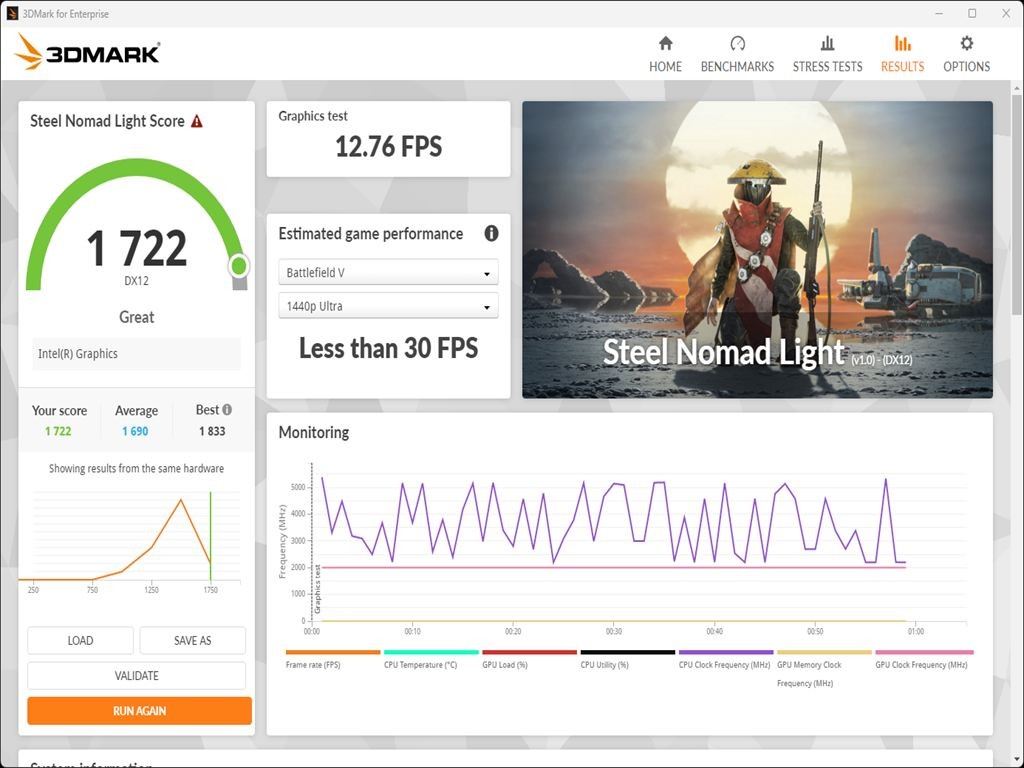The width and height of the screenshot is (1024, 768).
Task: Click the Your score value 1 722
Action: pos(58,431)
